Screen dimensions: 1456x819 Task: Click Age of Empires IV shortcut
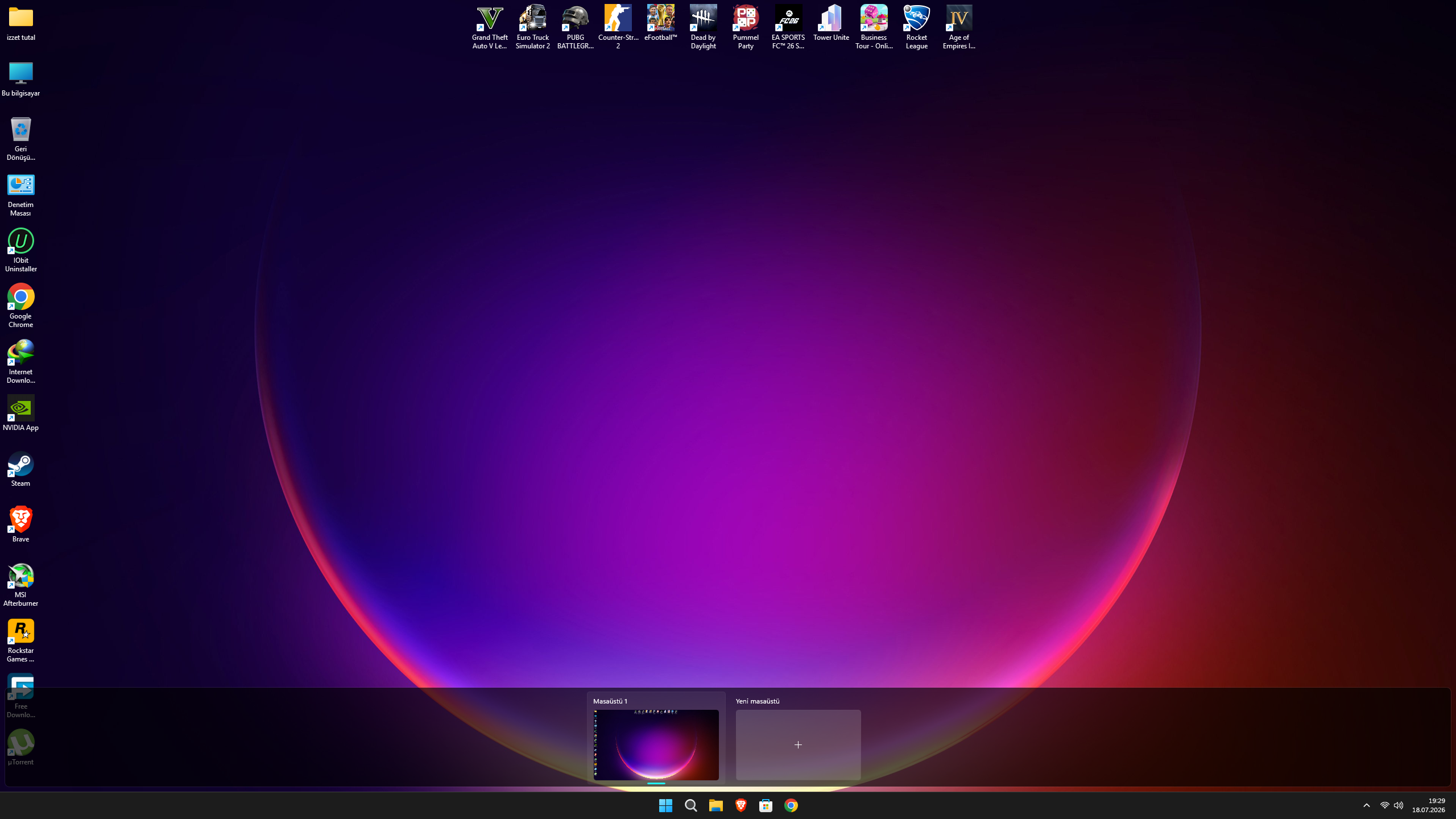(959, 27)
